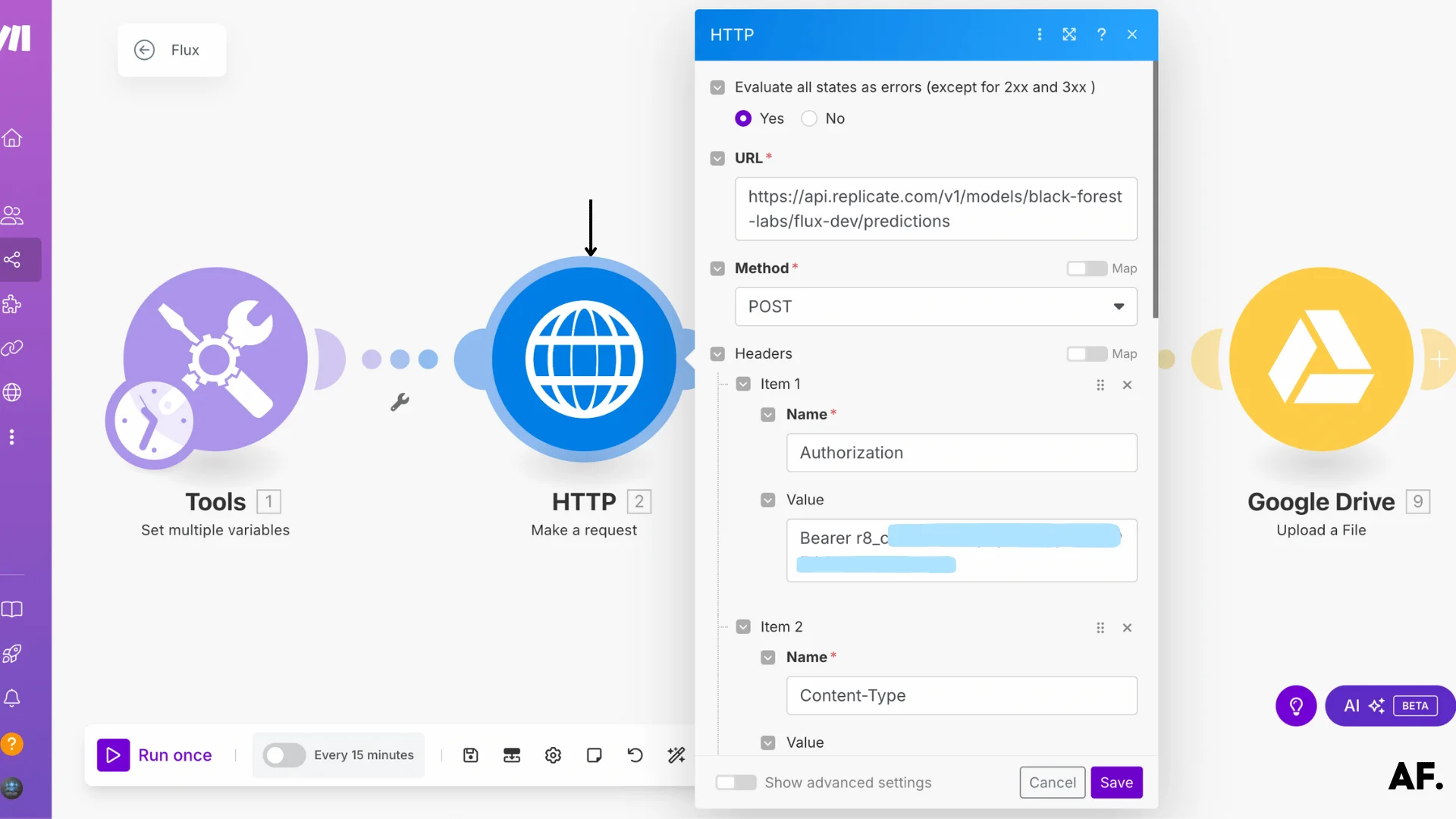Open the Method POST dropdown
Image resolution: width=1456 pixels, height=819 pixels.
point(935,307)
